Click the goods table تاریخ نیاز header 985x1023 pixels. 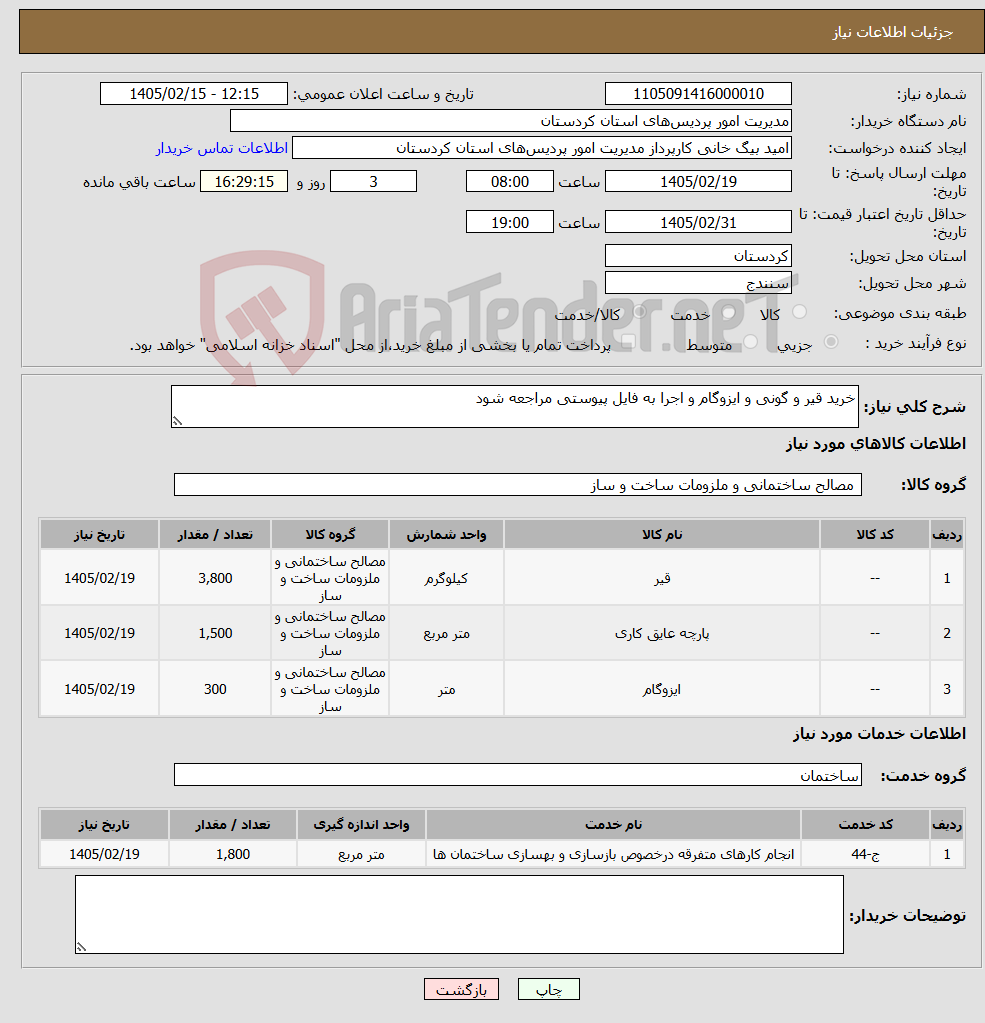click(x=99, y=534)
